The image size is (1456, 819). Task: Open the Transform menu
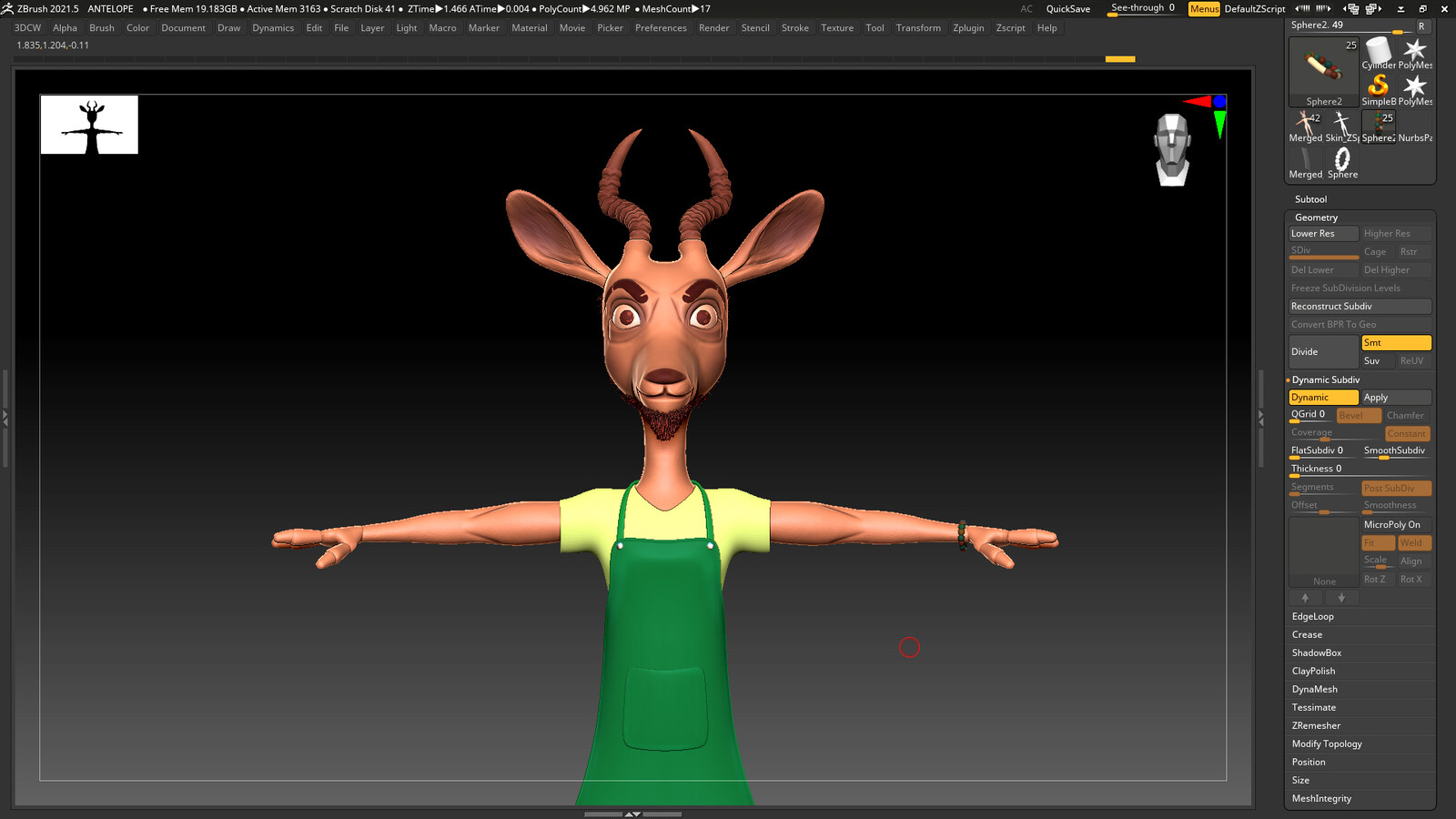pyautogui.click(x=918, y=28)
